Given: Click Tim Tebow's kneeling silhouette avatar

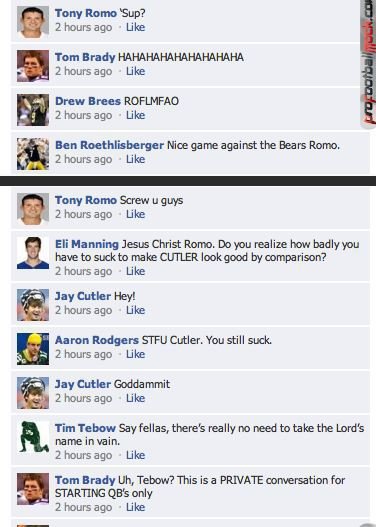Looking at the screenshot, I should (33, 437).
